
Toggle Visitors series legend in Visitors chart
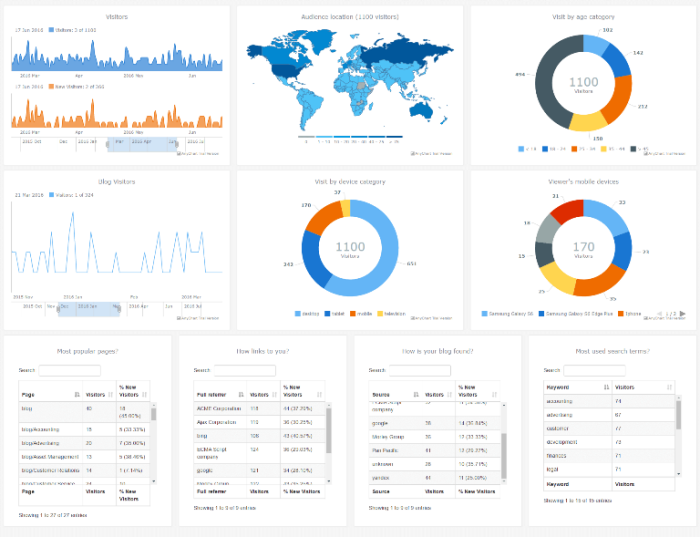[72, 30]
